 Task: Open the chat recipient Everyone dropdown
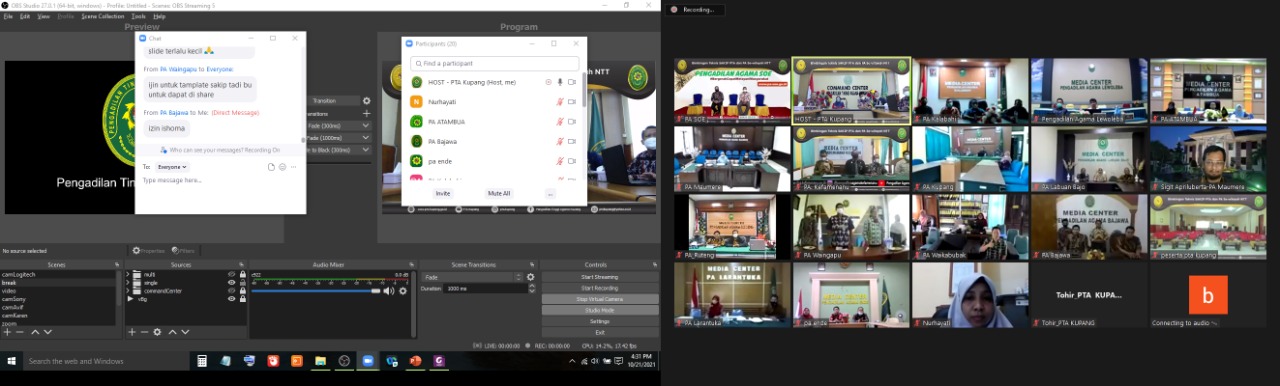tap(172, 167)
